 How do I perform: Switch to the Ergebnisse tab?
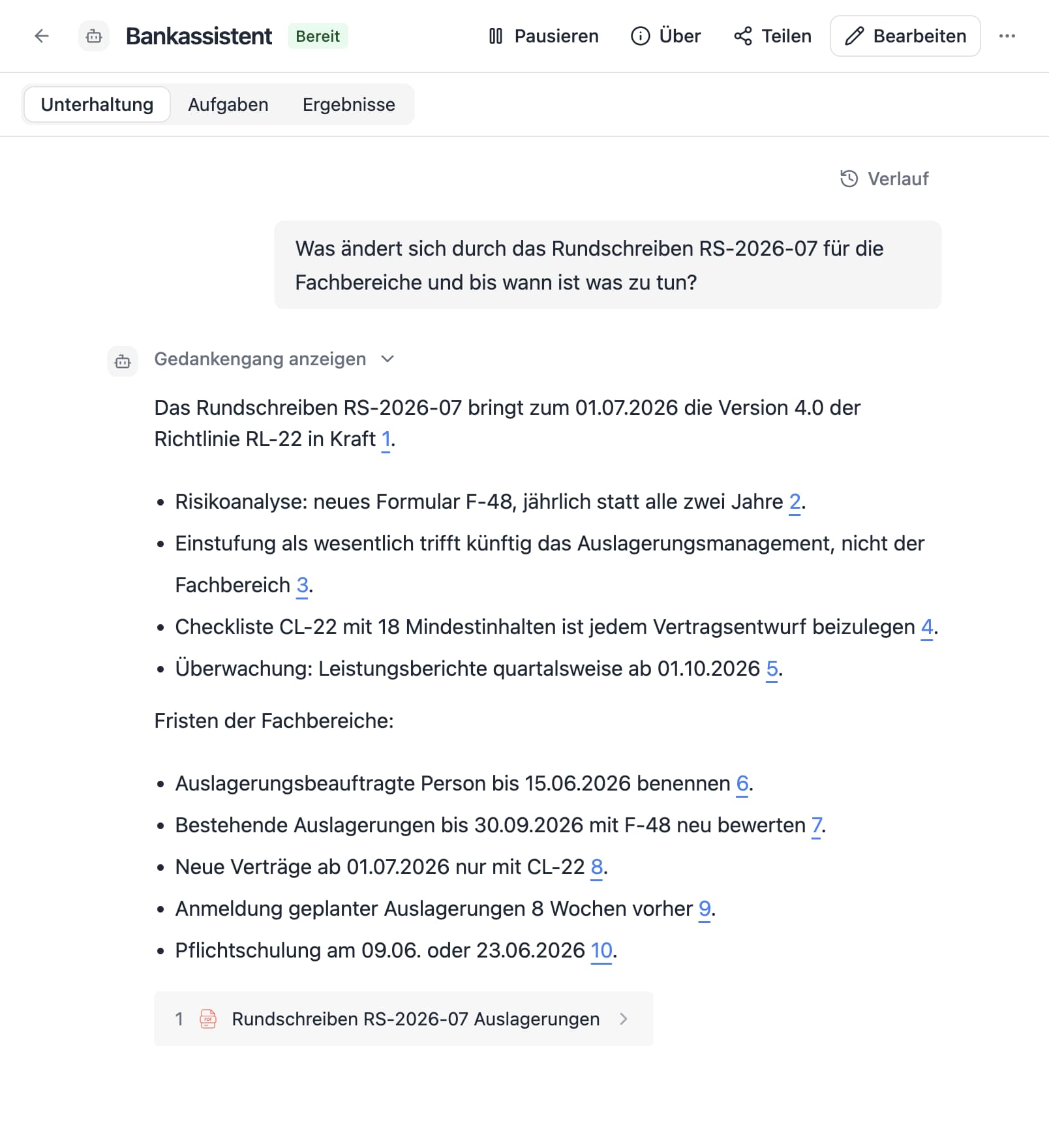coord(349,104)
